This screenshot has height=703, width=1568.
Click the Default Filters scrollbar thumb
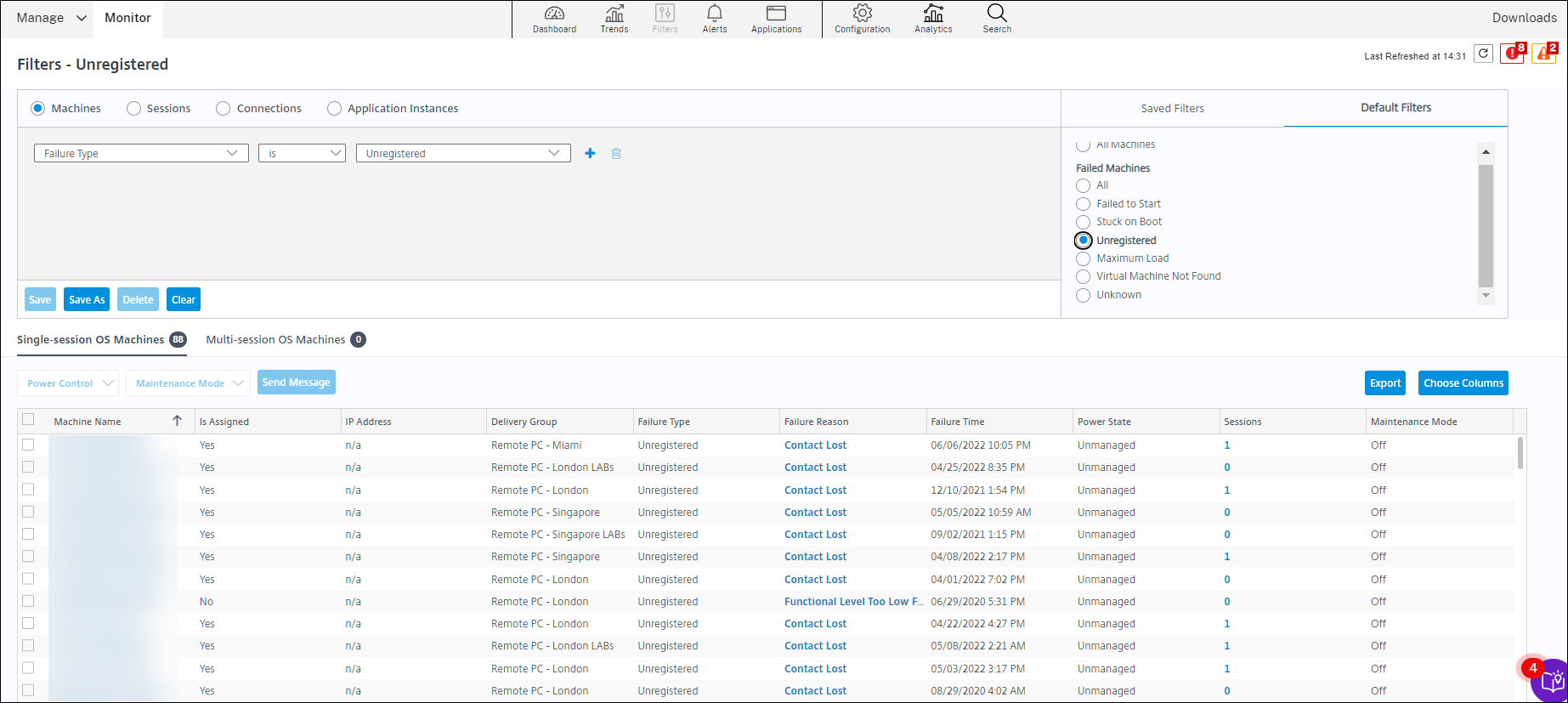coord(1486,225)
